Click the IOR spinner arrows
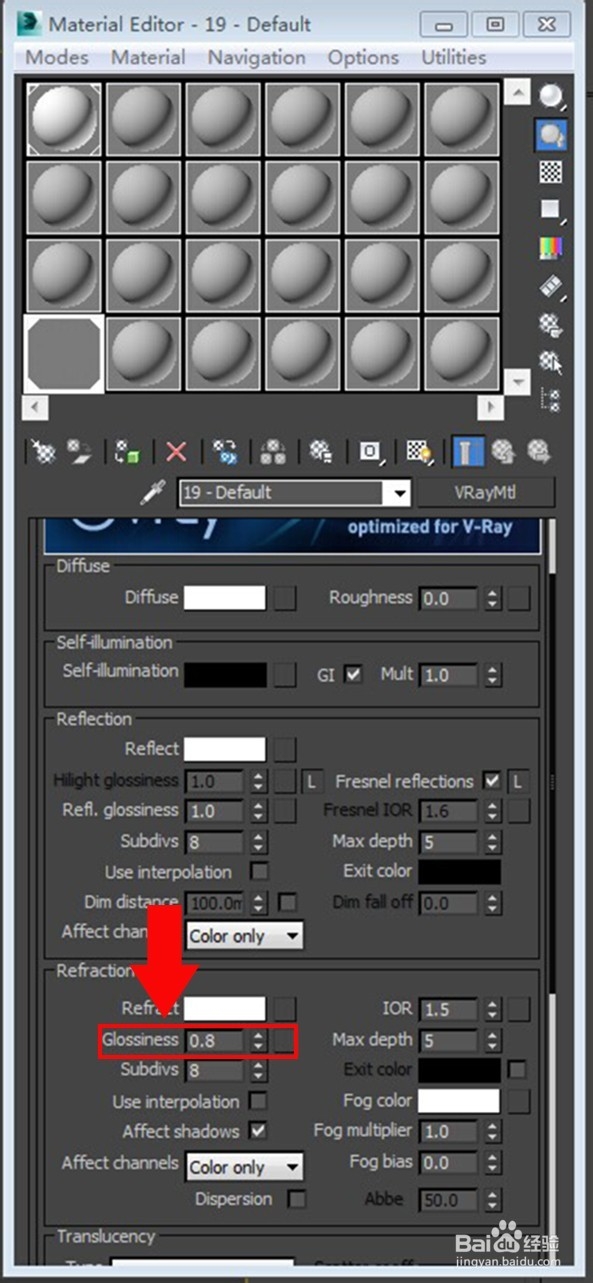The image size is (593, 1283). [492, 1010]
